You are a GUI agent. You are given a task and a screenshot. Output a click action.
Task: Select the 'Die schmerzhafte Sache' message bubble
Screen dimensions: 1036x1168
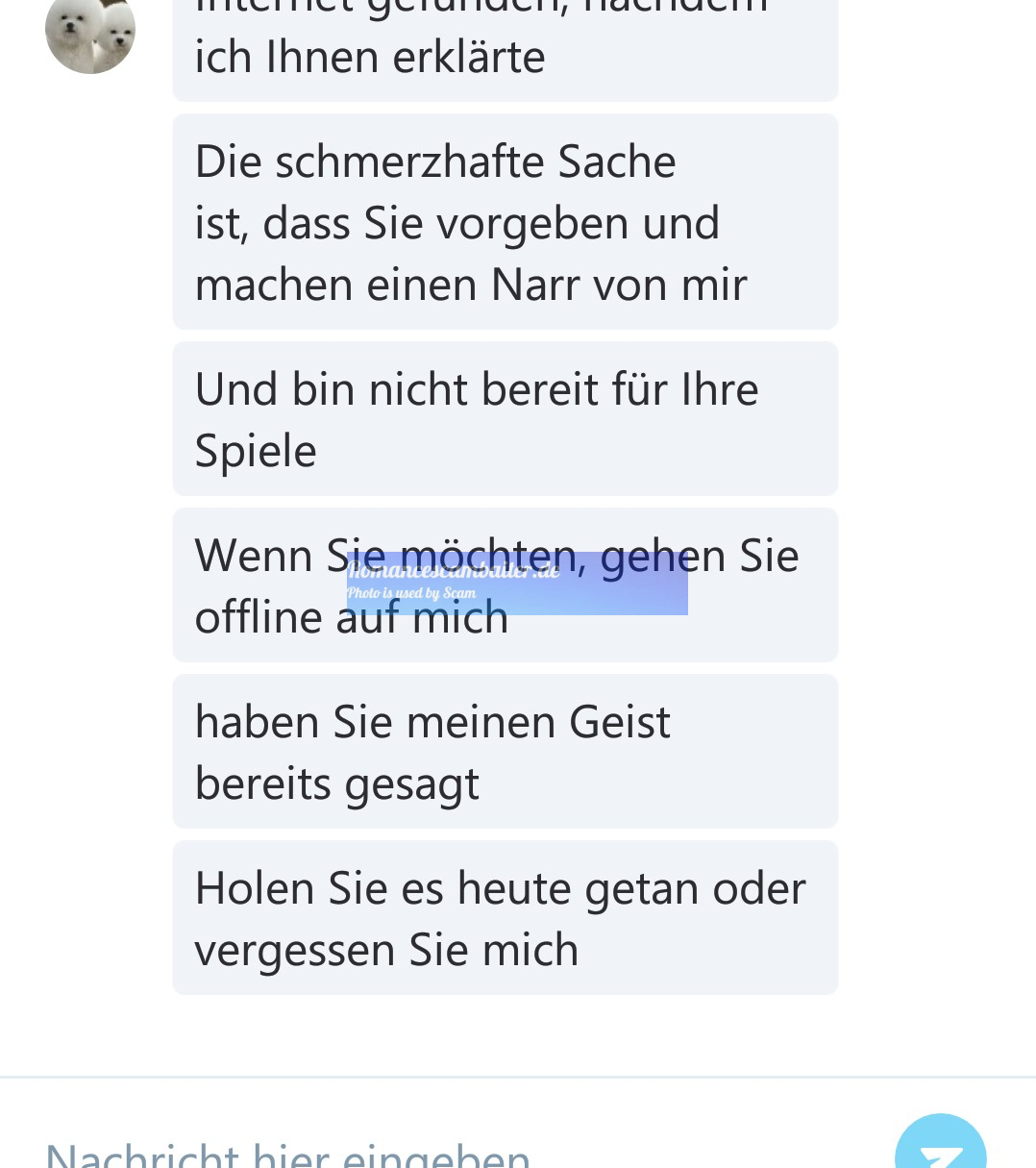[506, 222]
